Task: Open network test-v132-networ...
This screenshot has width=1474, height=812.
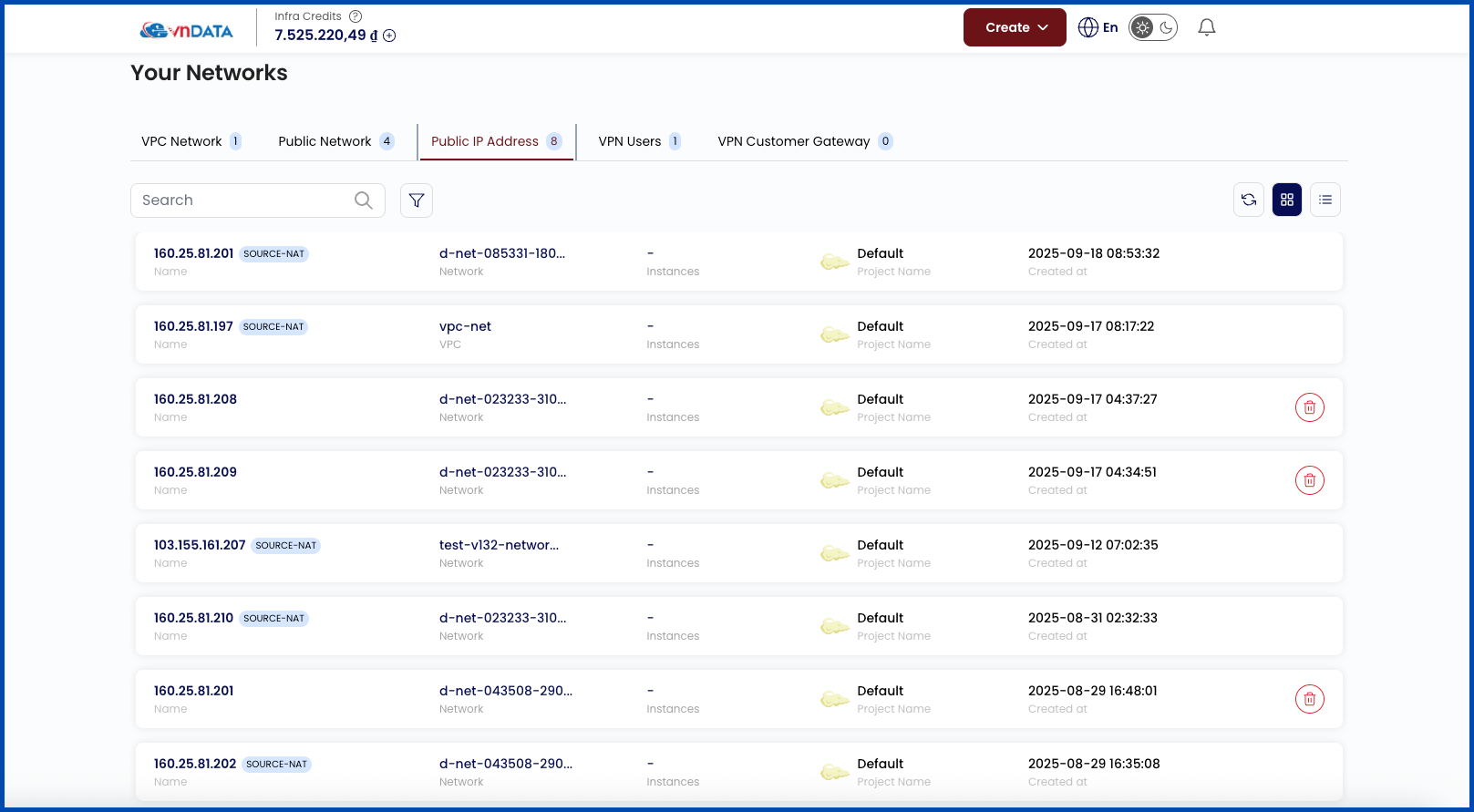Action: (x=499, y=545)
